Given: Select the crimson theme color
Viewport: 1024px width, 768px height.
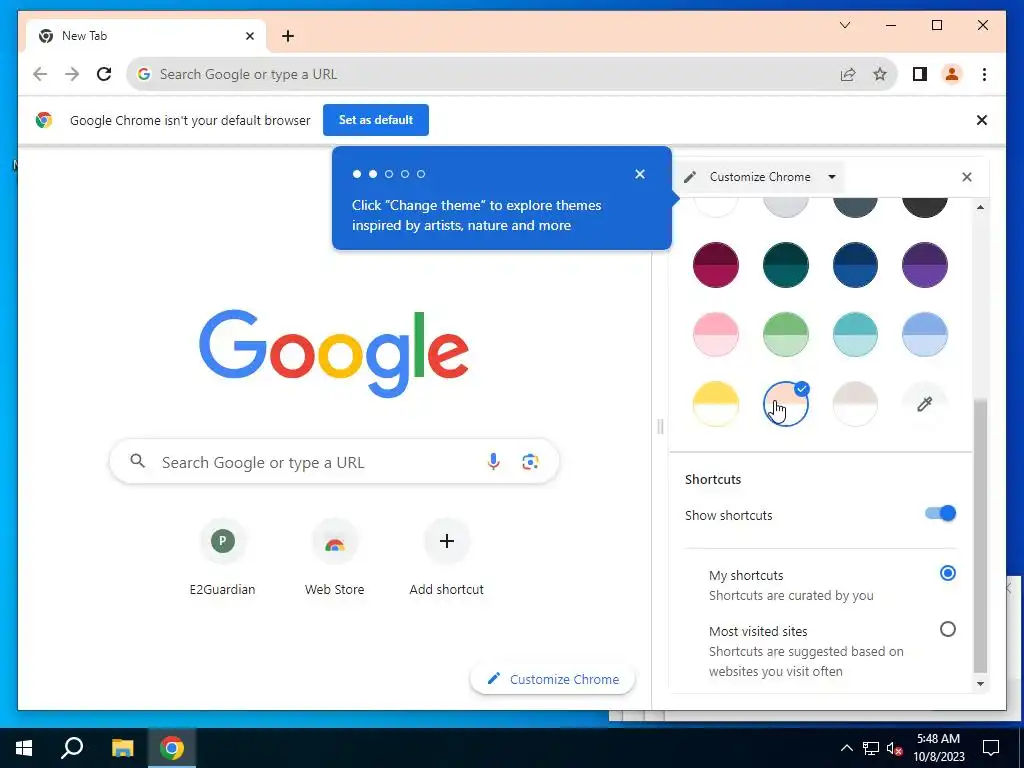Looking at the screenshot, I should (x=716, y=265).
